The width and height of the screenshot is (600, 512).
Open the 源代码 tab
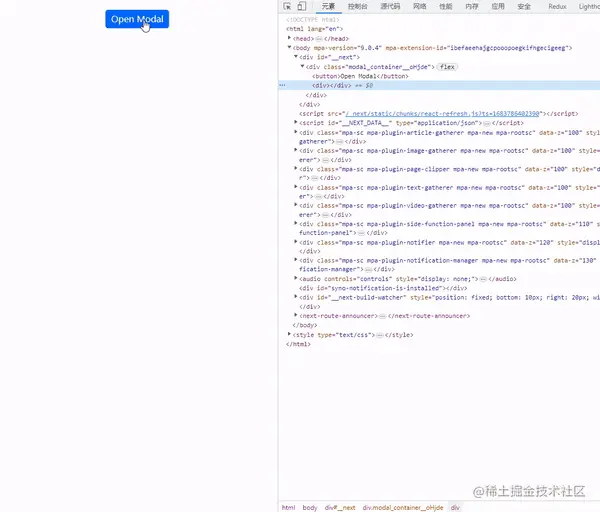pos(390,7)
